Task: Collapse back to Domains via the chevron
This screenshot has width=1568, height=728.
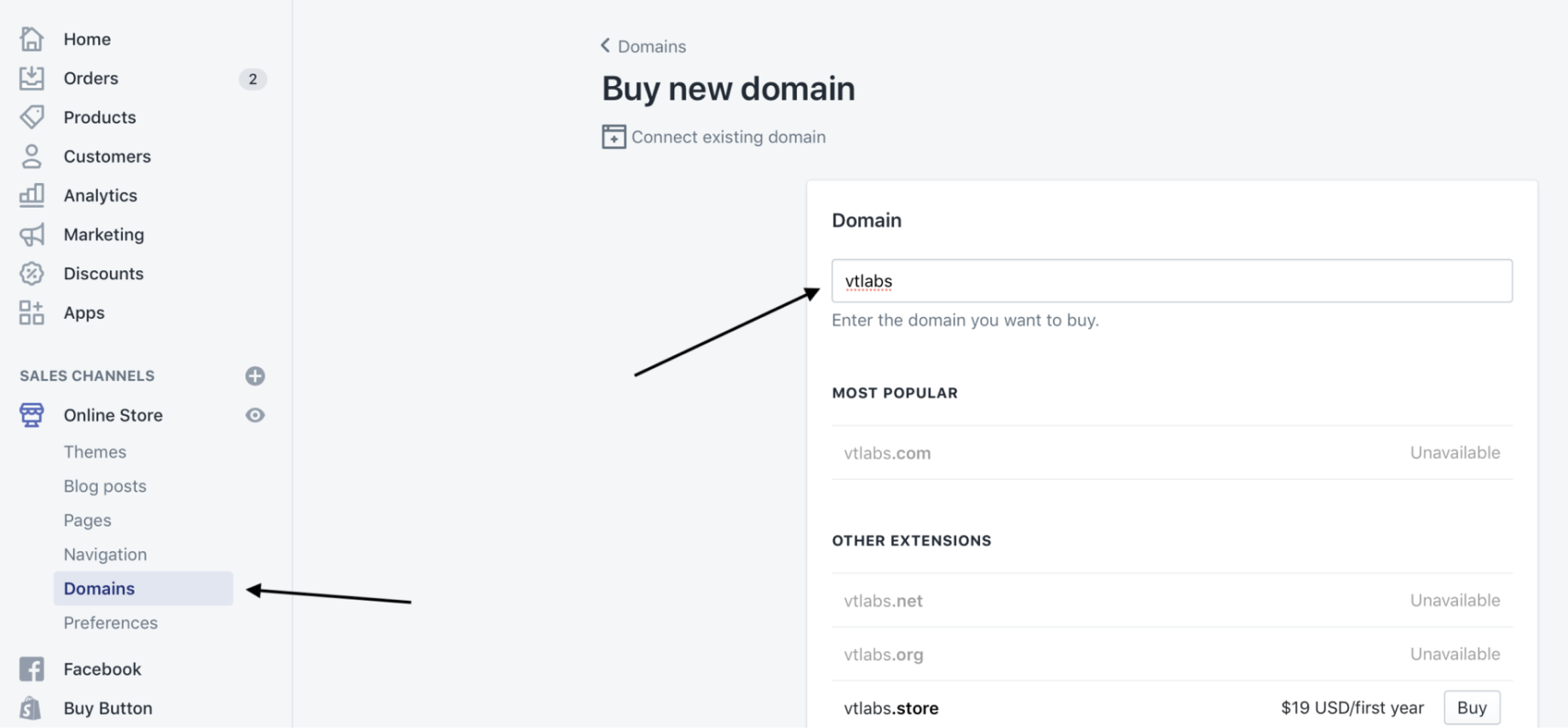Action: (x=604, y=45)
